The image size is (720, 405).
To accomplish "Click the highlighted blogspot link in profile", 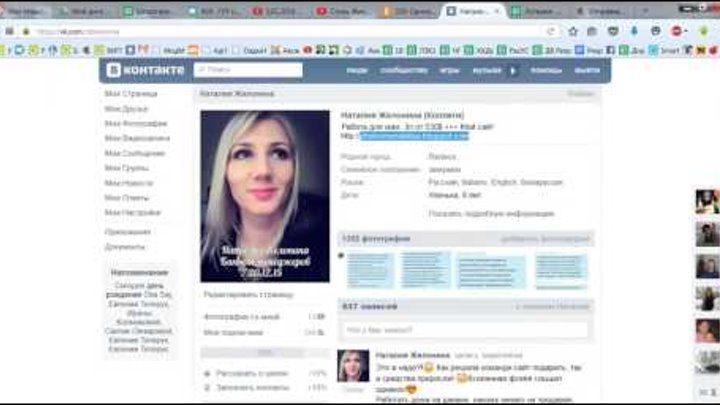I will click(x=413, y=136).
